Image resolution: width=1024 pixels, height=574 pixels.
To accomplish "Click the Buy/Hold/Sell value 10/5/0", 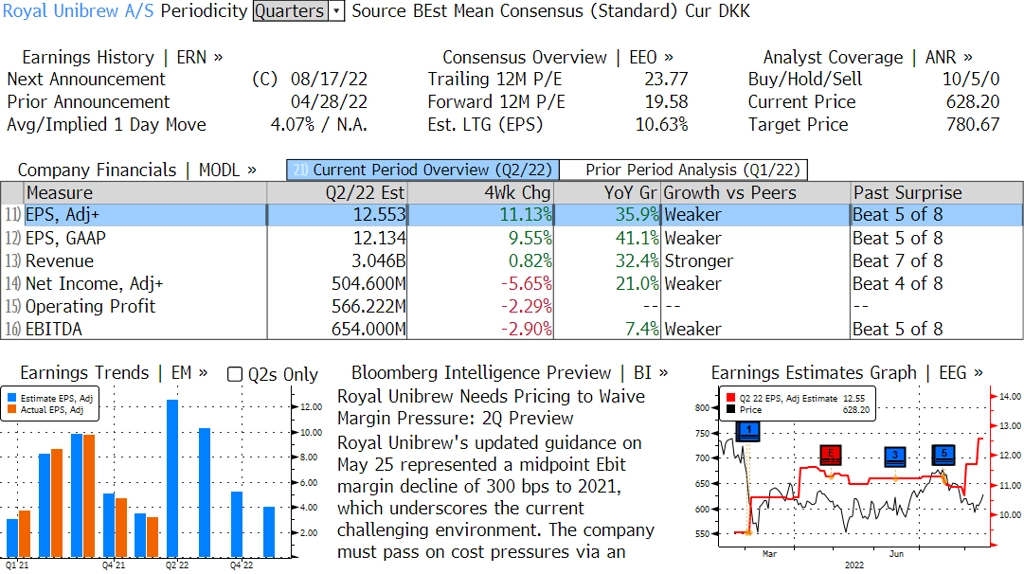I will [x=970, y=79].
